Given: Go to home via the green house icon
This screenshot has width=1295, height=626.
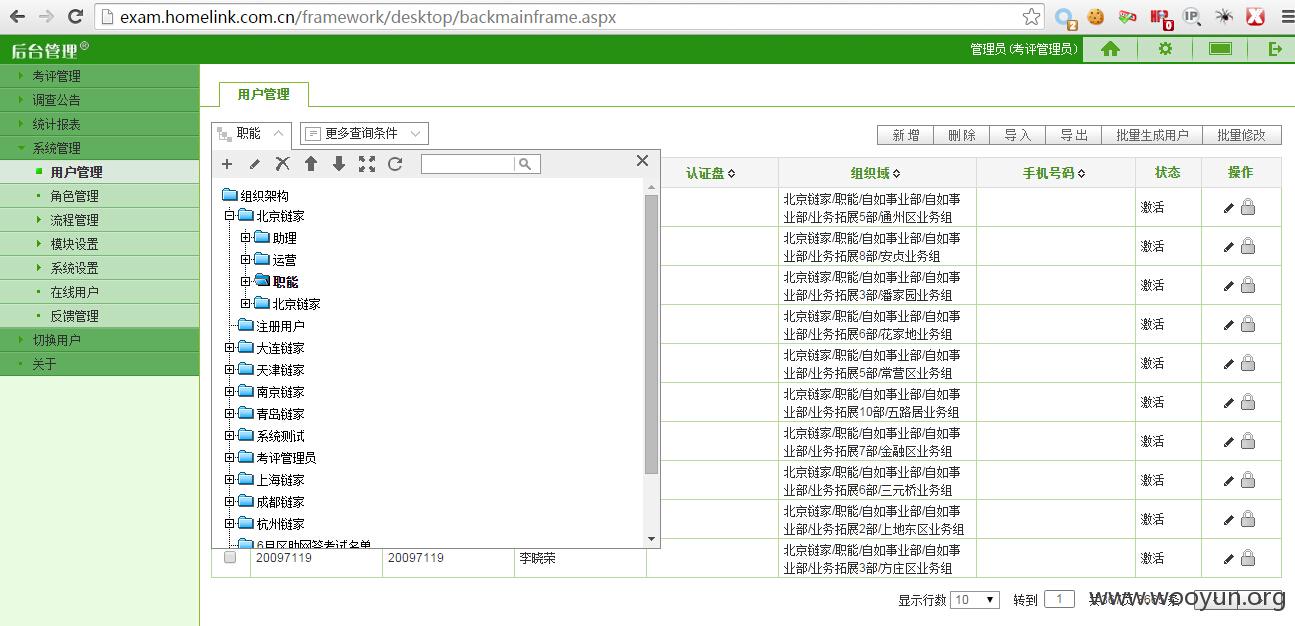Looking at the screenshot, I should click(1110, 49).
